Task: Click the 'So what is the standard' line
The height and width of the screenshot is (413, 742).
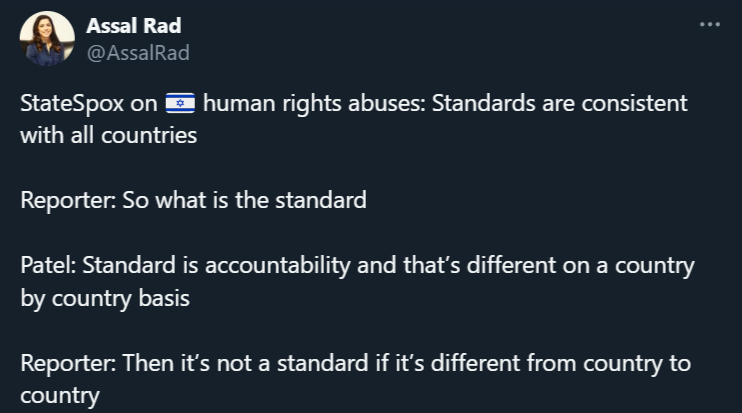Action: 245,200
